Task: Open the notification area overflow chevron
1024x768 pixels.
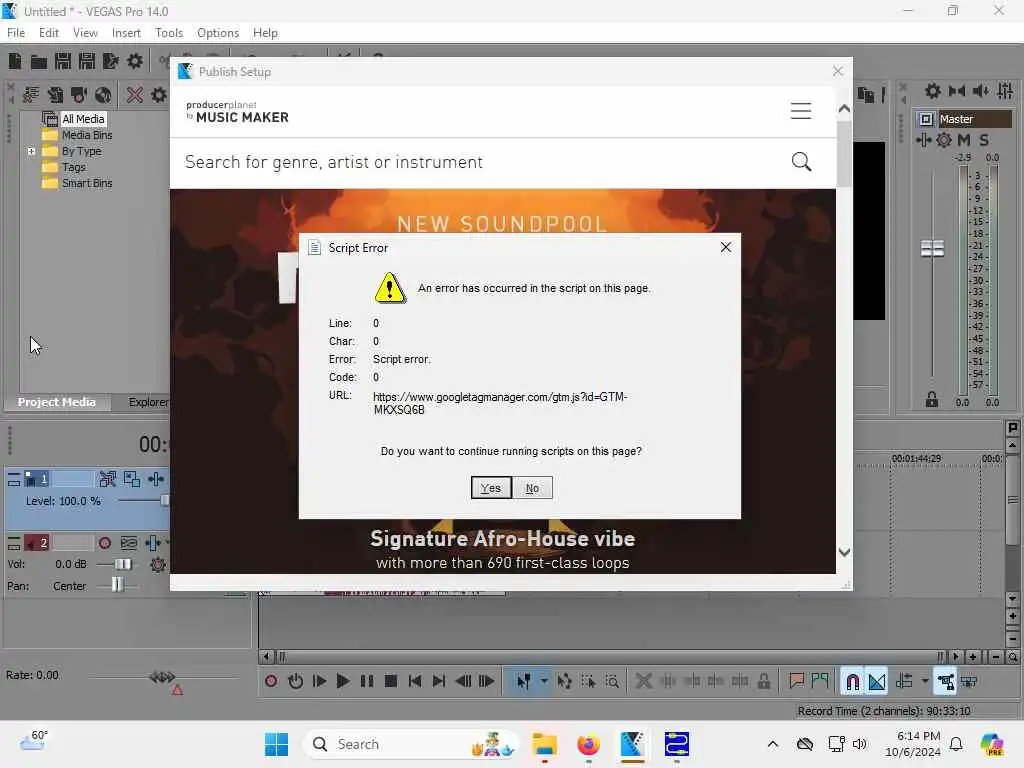Action: tap(773, 744)
